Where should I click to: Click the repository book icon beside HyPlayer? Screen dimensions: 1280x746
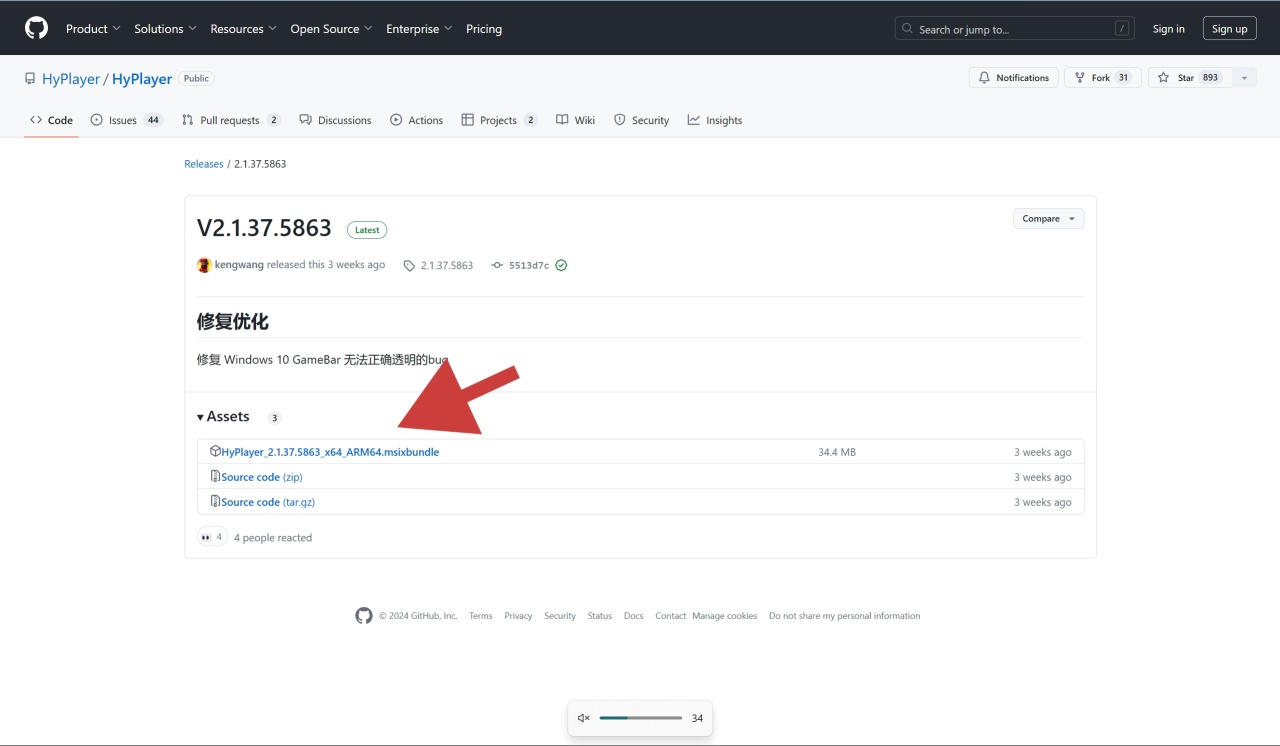[x=30, y=79]
